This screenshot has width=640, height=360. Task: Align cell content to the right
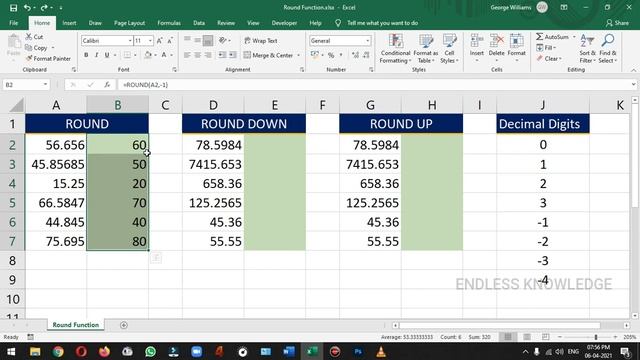tap(208, 55)
